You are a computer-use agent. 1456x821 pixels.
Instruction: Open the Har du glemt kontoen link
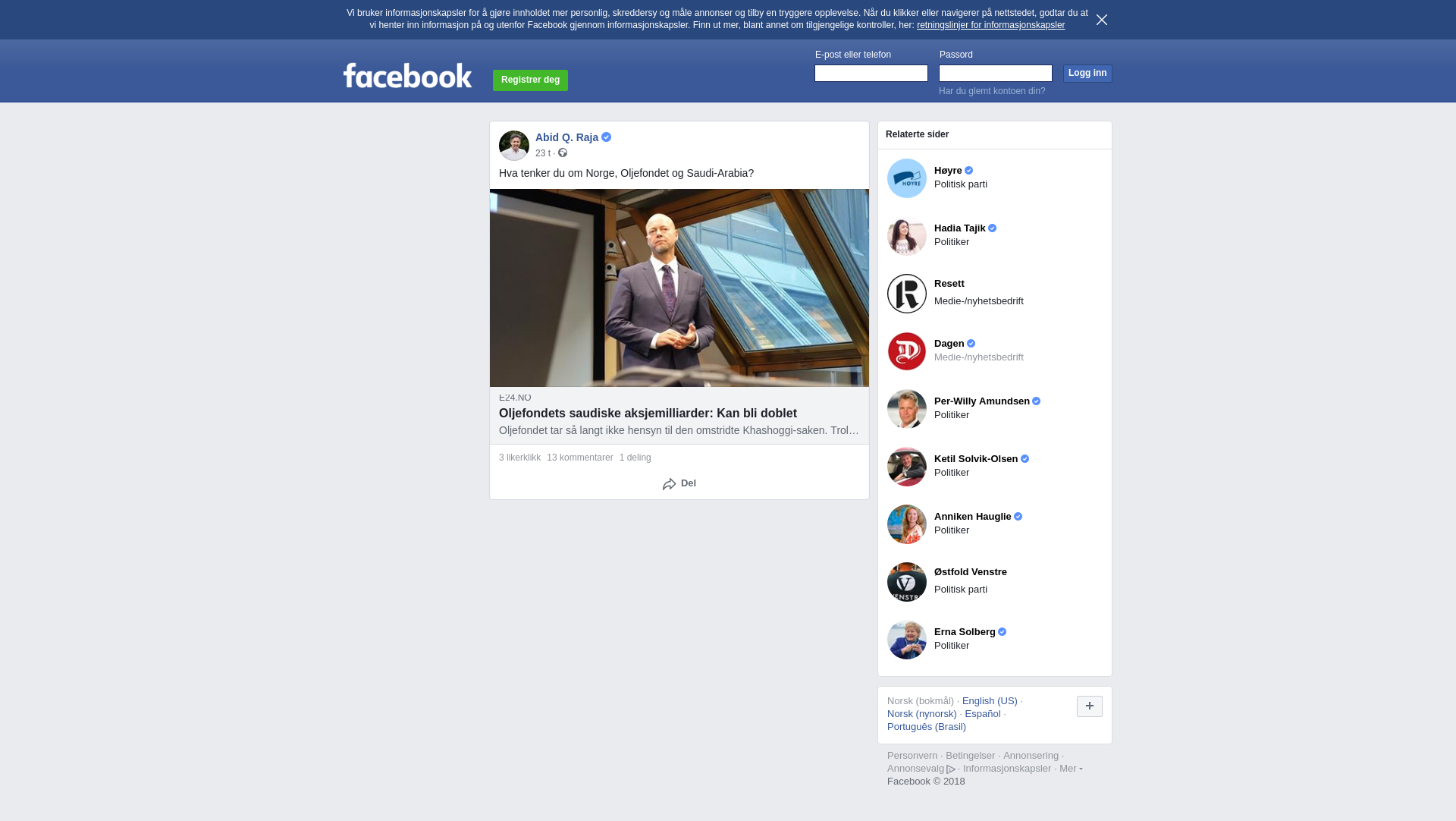(x=992, y=91)
